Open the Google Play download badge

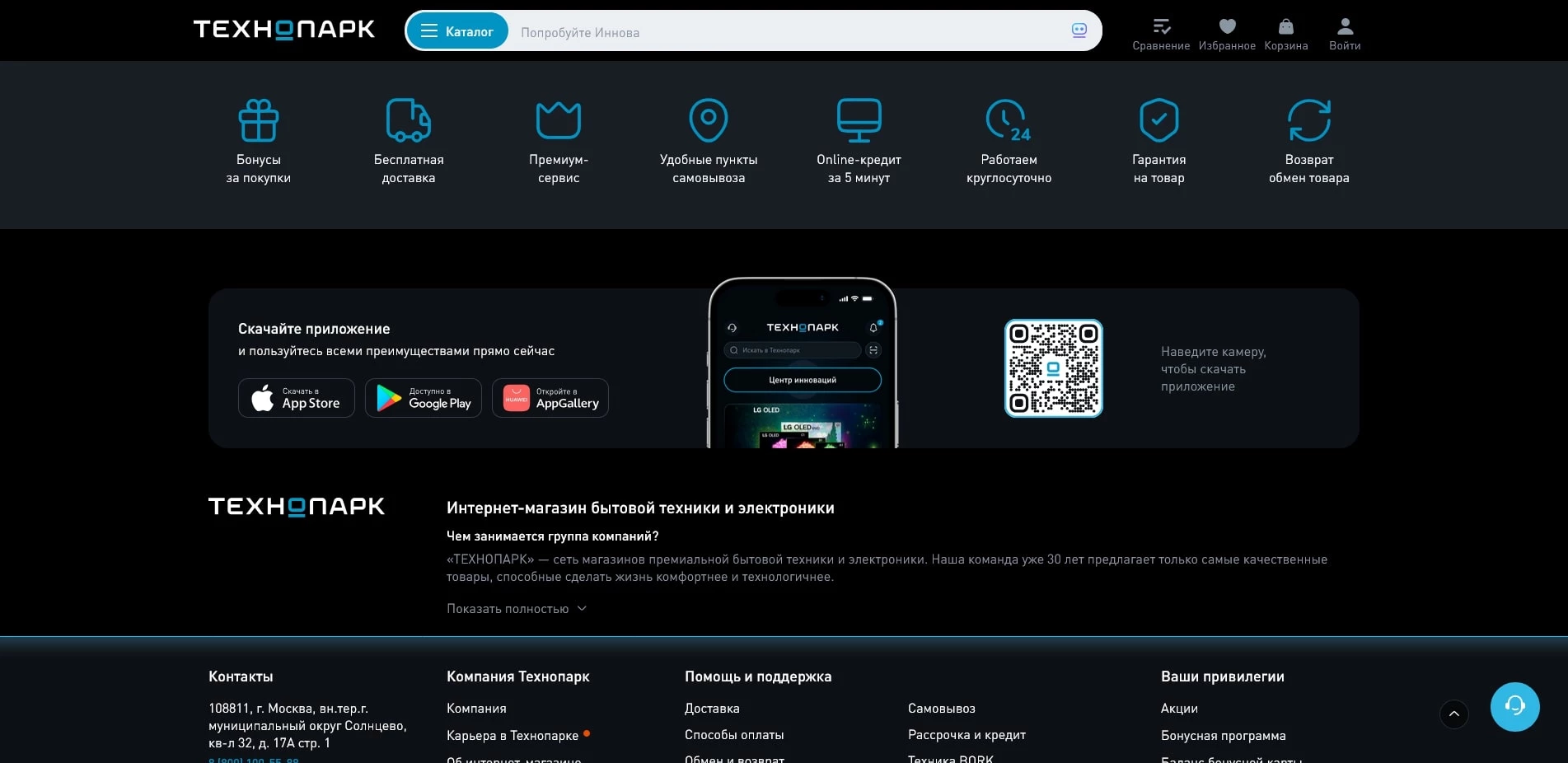pos(424,398)
